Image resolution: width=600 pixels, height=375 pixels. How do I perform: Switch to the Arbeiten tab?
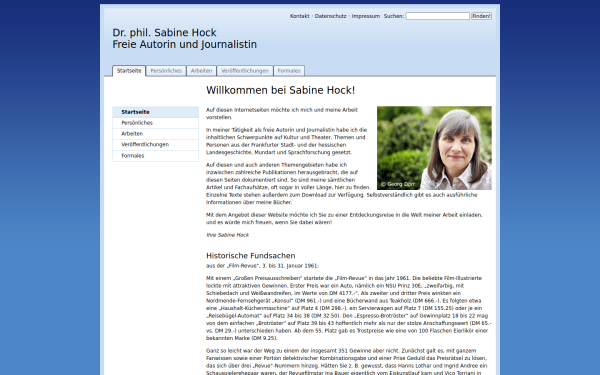point(201,71)
